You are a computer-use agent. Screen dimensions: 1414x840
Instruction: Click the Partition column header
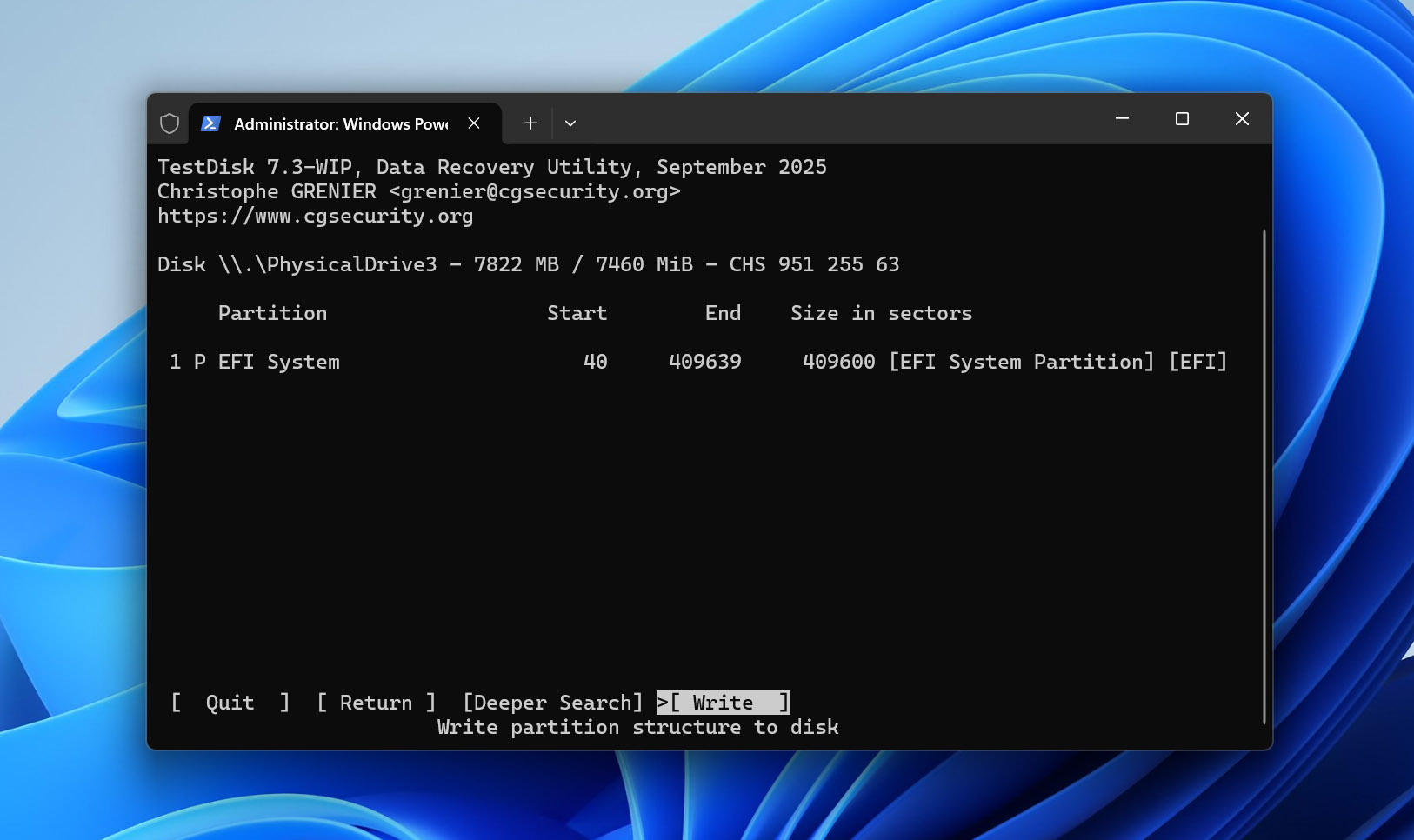coord(272,313)
